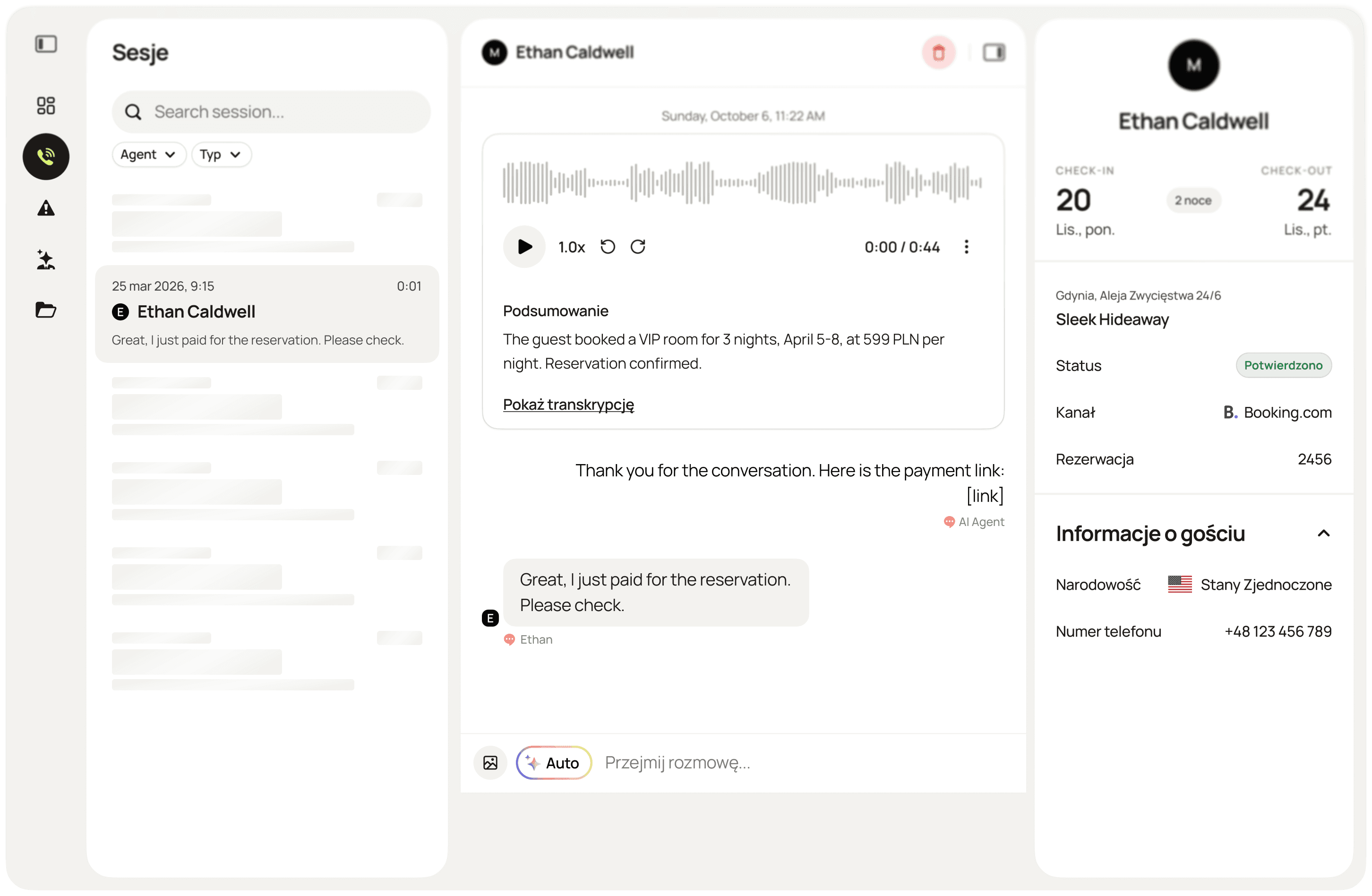Click the image attachment icon
The image size is (1372, 896).
coord(490,763)
